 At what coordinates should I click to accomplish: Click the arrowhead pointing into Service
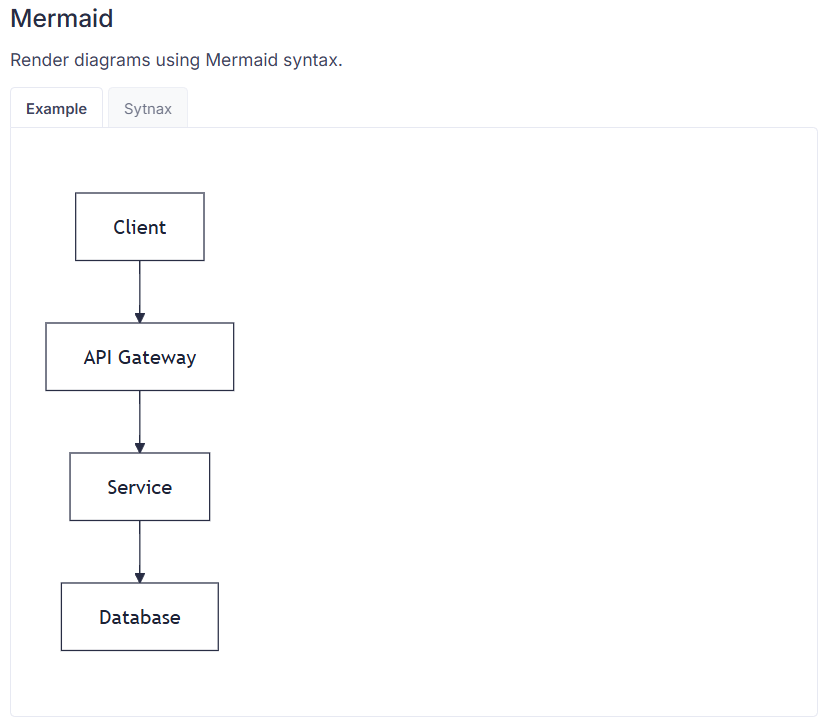click(140, 447)
